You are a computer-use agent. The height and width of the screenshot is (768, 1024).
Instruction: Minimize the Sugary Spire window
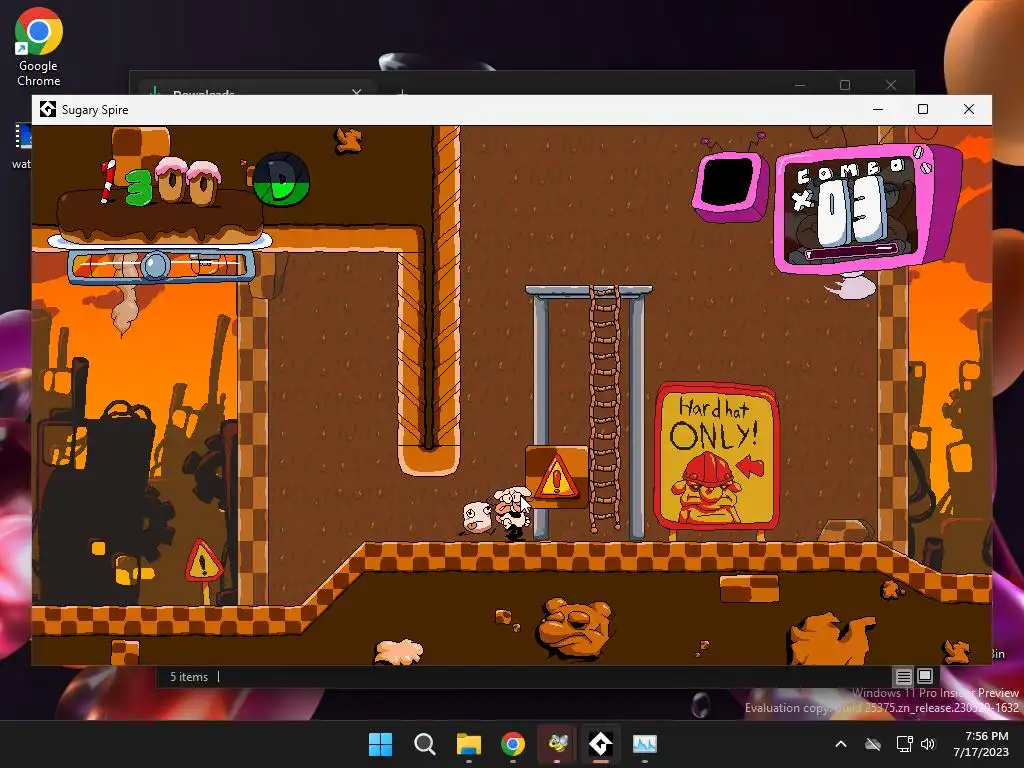click(x=878, y=109)
